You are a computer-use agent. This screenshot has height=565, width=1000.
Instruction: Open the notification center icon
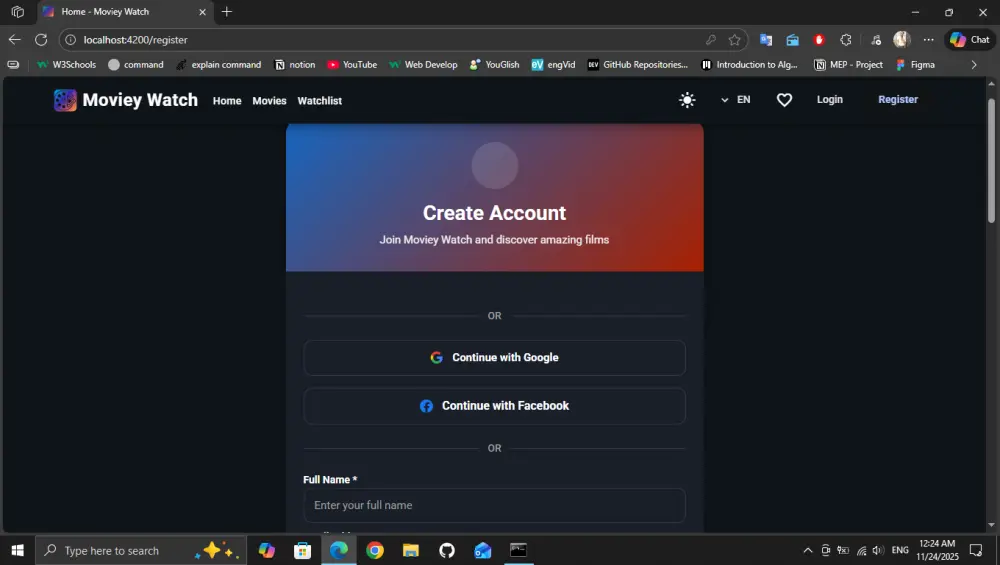(976, 550)
